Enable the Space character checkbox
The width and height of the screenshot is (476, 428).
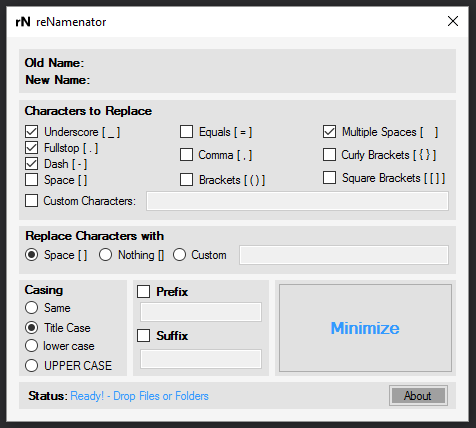tap(31, 180)
